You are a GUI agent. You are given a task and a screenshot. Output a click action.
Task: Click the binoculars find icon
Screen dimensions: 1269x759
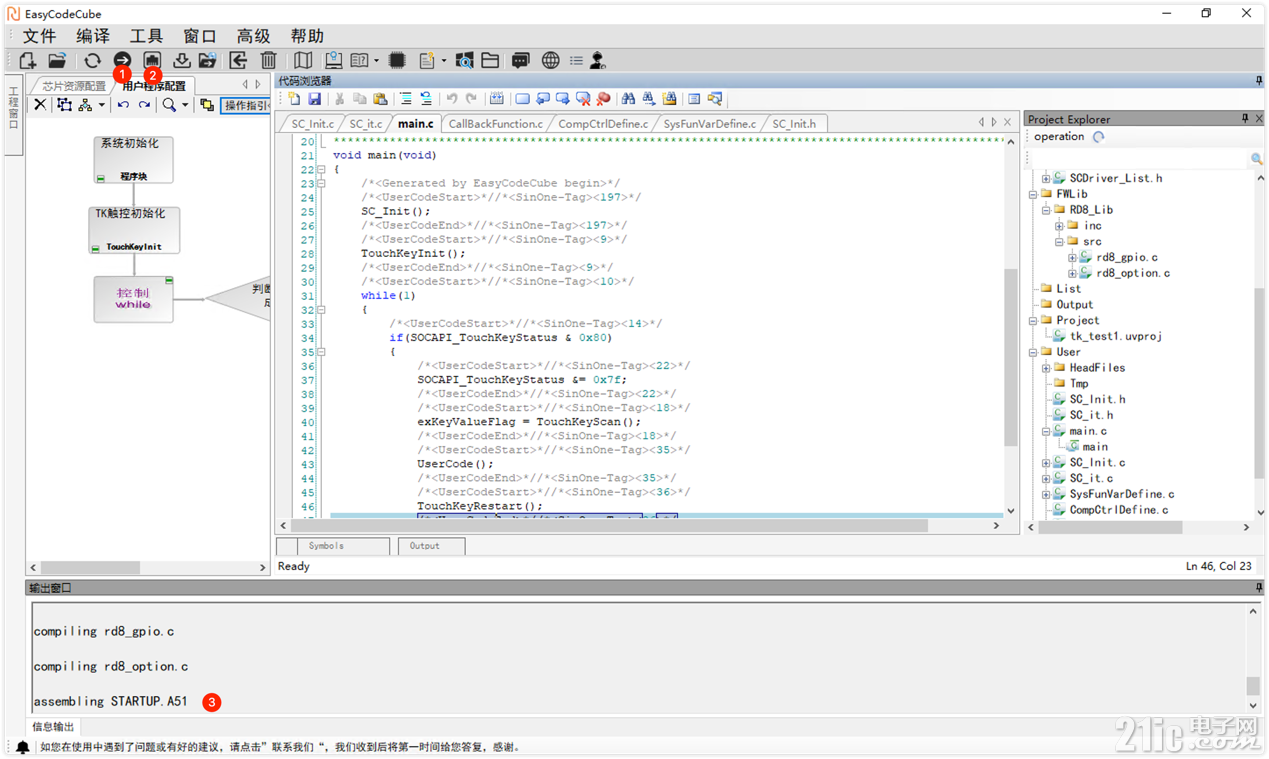[628, 99]
